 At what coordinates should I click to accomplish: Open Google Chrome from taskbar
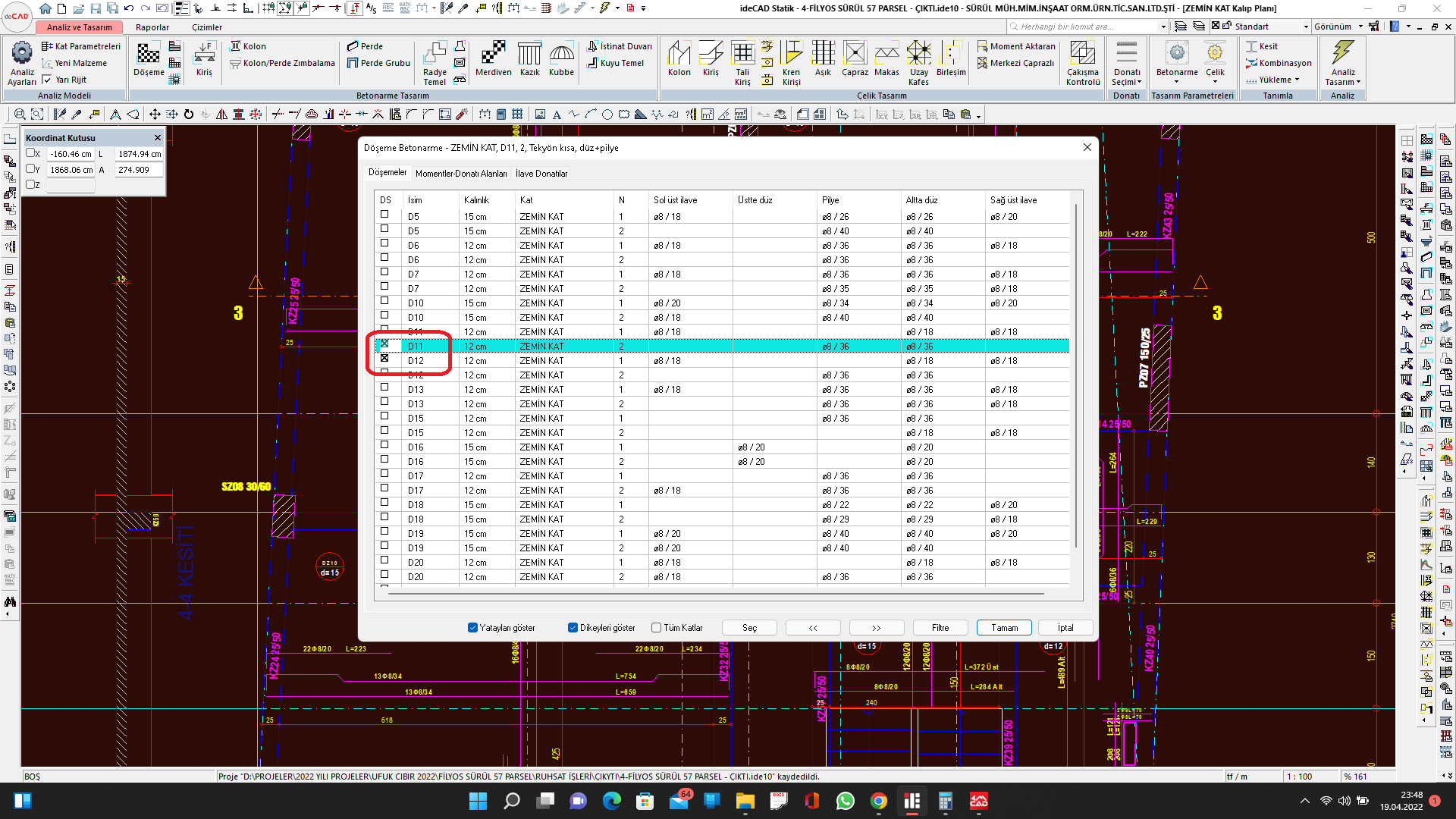point(878,801)
